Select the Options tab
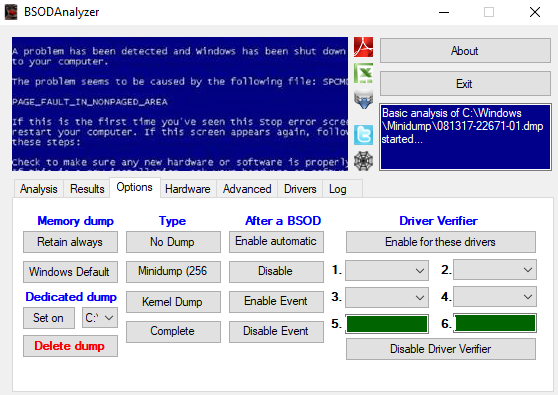Screen dimensions: 558x395 (x=135, y=187)
